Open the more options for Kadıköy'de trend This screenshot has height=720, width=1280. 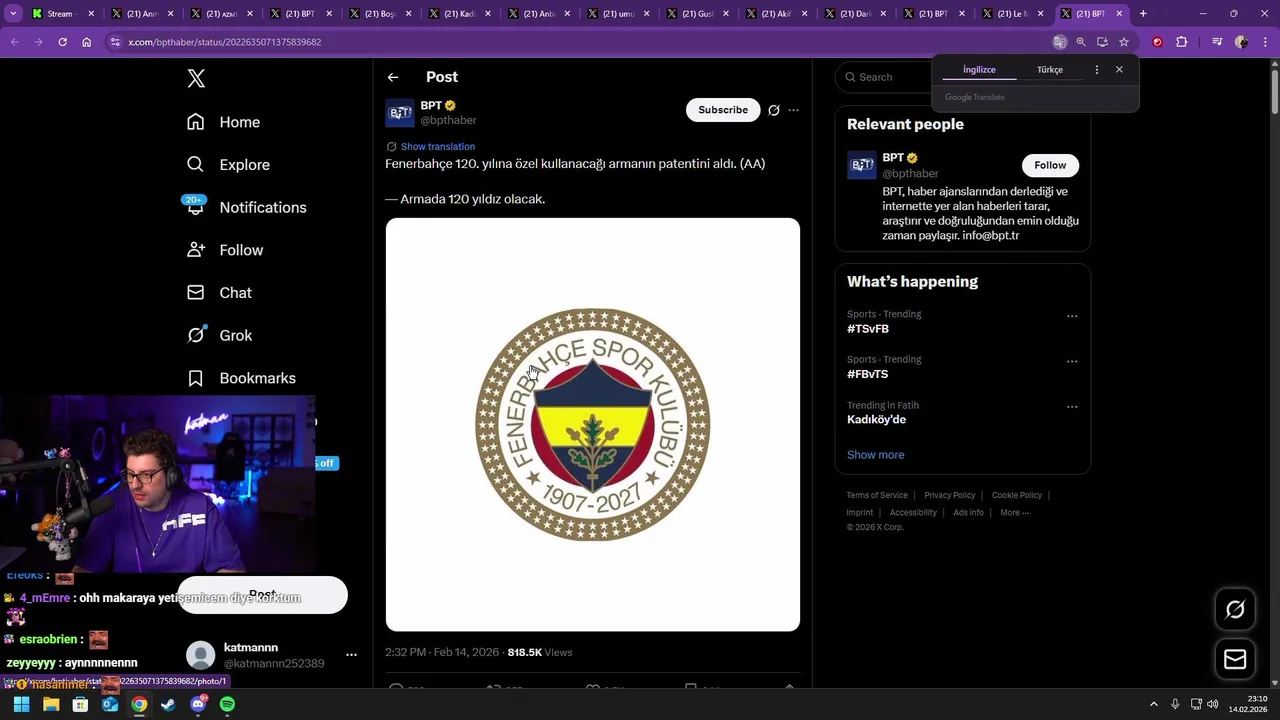click(x=1072, y=407)
